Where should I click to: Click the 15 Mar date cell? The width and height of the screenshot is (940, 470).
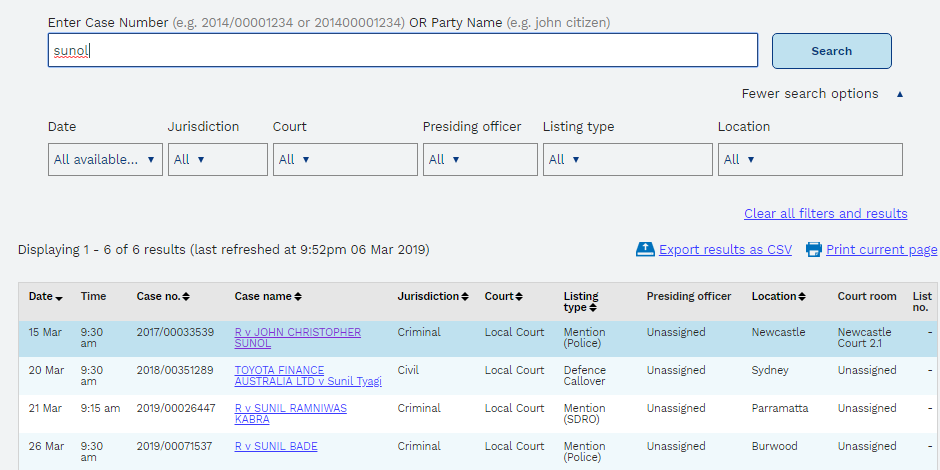point(45,332)
